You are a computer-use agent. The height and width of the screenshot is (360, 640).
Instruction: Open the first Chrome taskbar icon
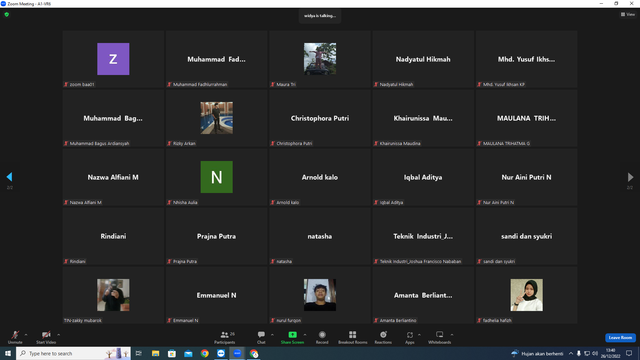[x=204, y=353]
